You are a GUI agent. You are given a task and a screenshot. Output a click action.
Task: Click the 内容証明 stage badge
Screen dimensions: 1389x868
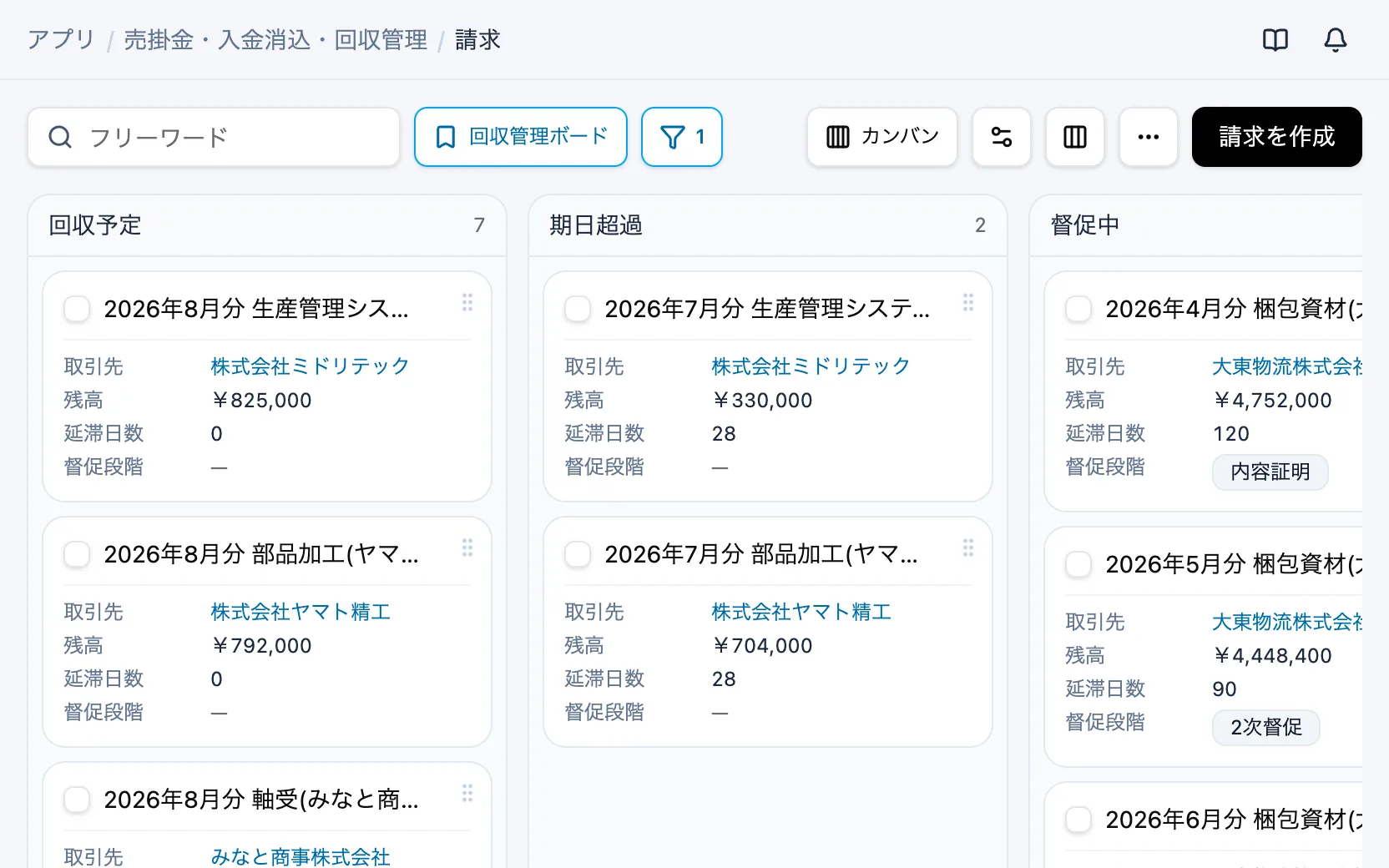tap(1270, 472)
